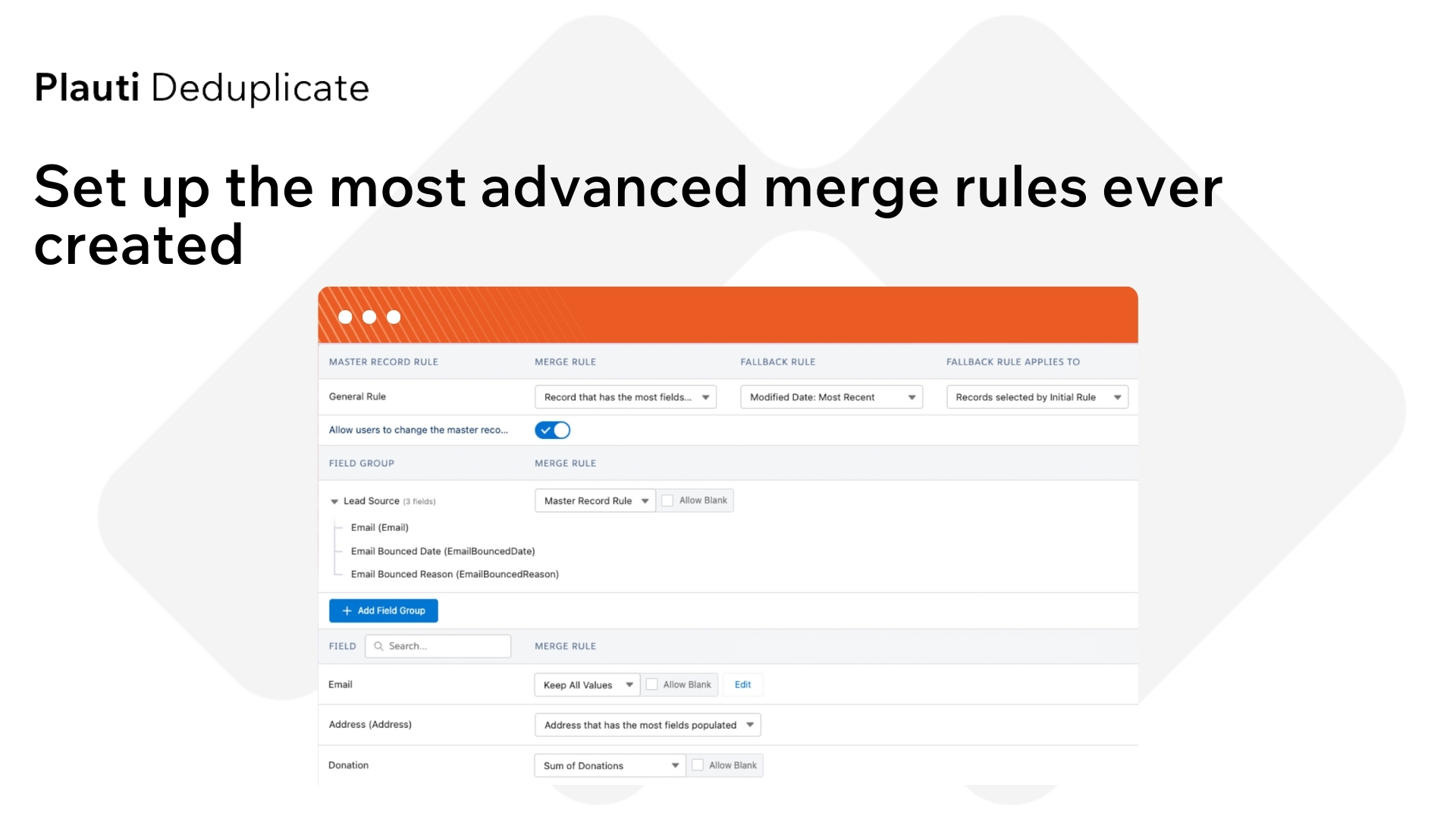This screenshot has height=819, width=1456.
Task: Click the FIELD GROUP section header
Action: [362, 463]
